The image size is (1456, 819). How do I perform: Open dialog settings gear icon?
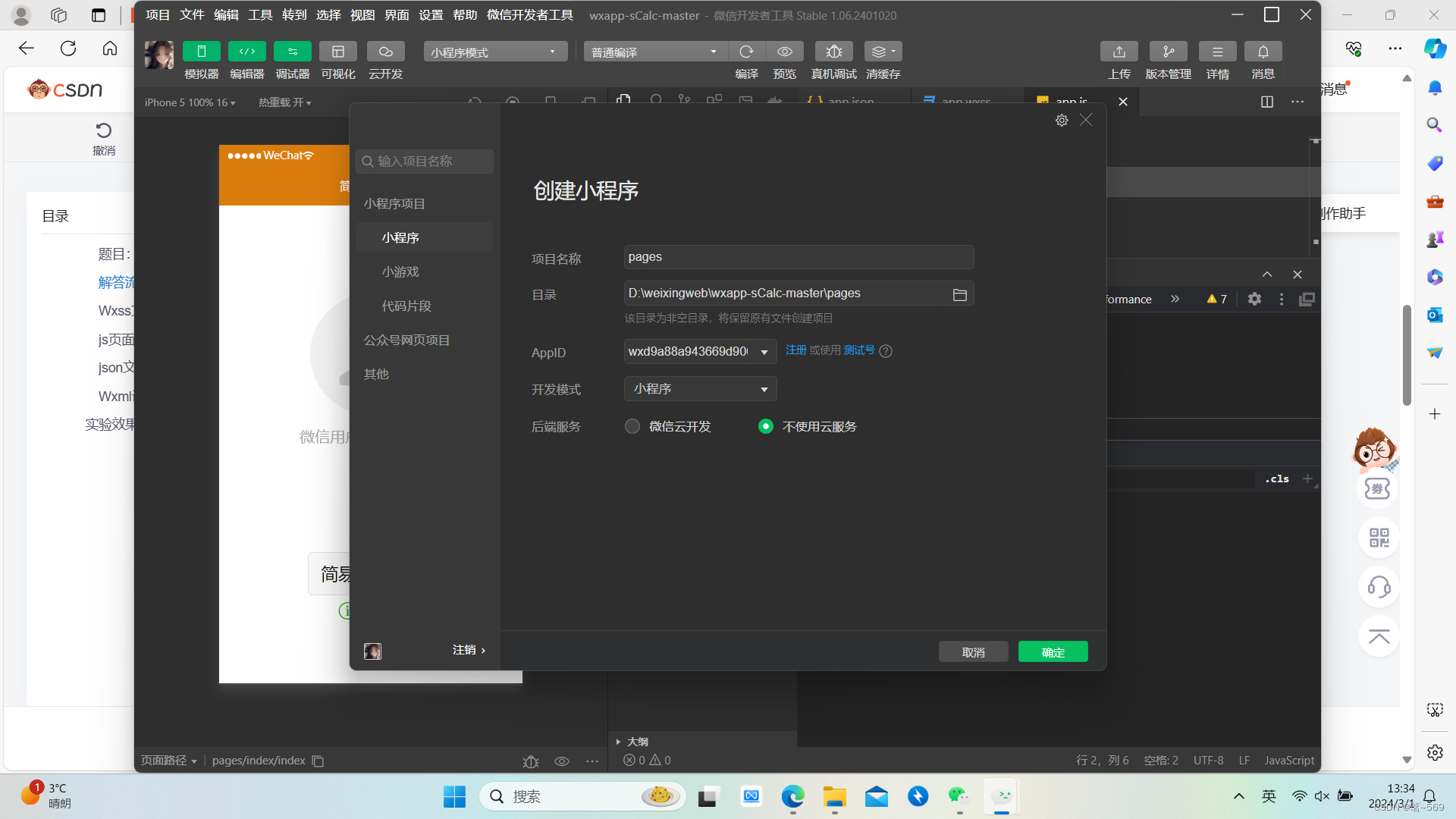point(1062,121)
